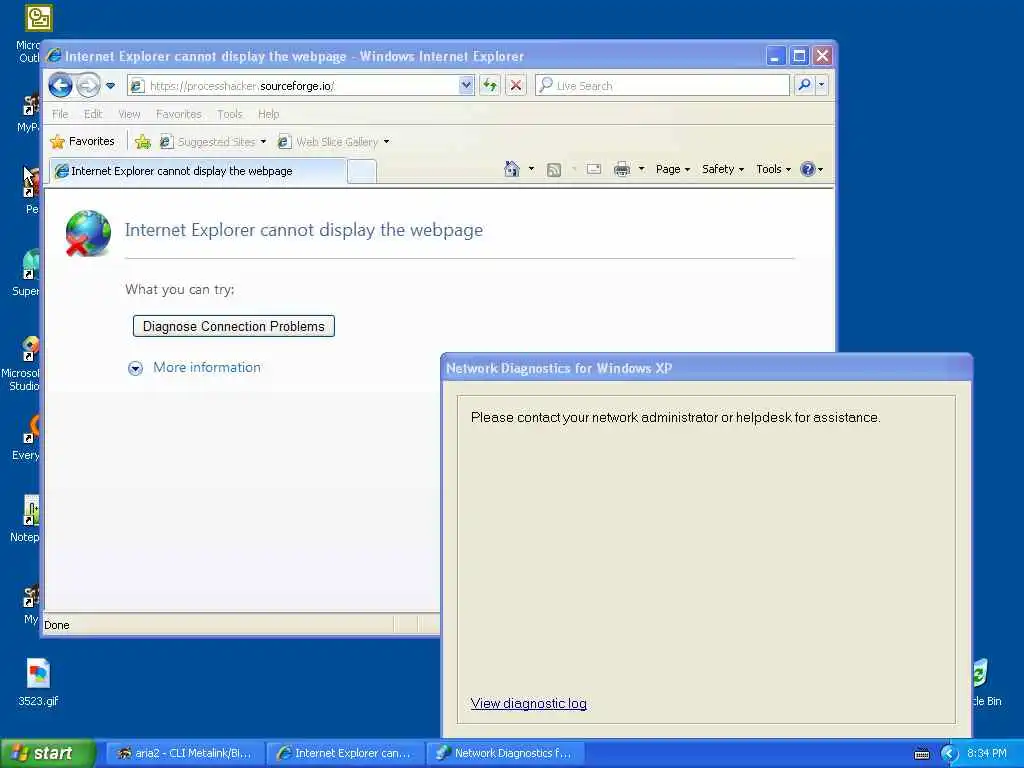Click View diagnostic log link
The image size is (1024, 768).
click(528, 703)
